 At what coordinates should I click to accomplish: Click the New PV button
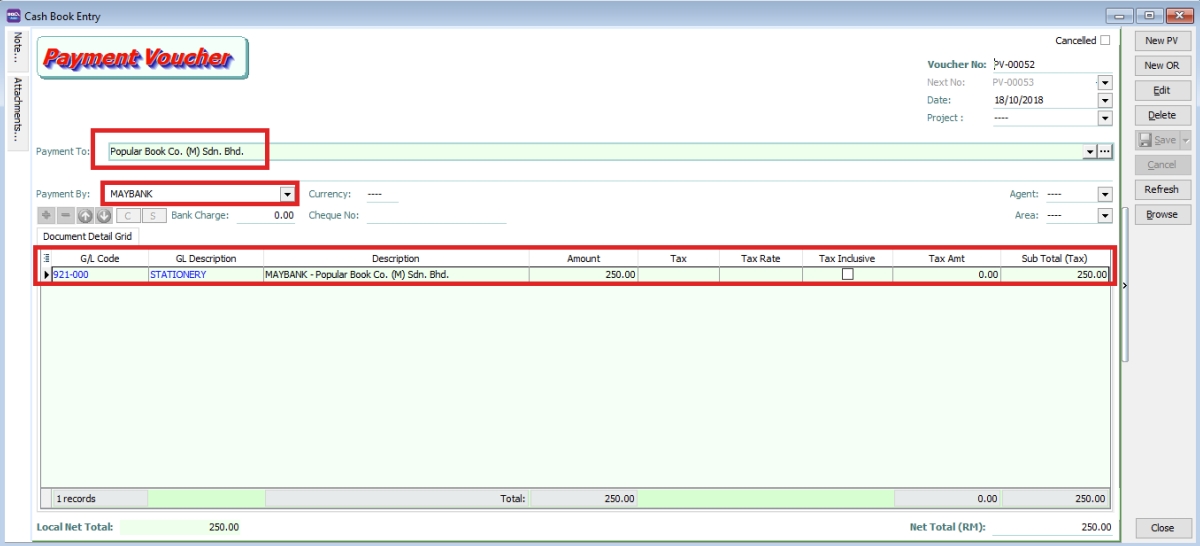pyautogui.click(x=1161, y=41)
